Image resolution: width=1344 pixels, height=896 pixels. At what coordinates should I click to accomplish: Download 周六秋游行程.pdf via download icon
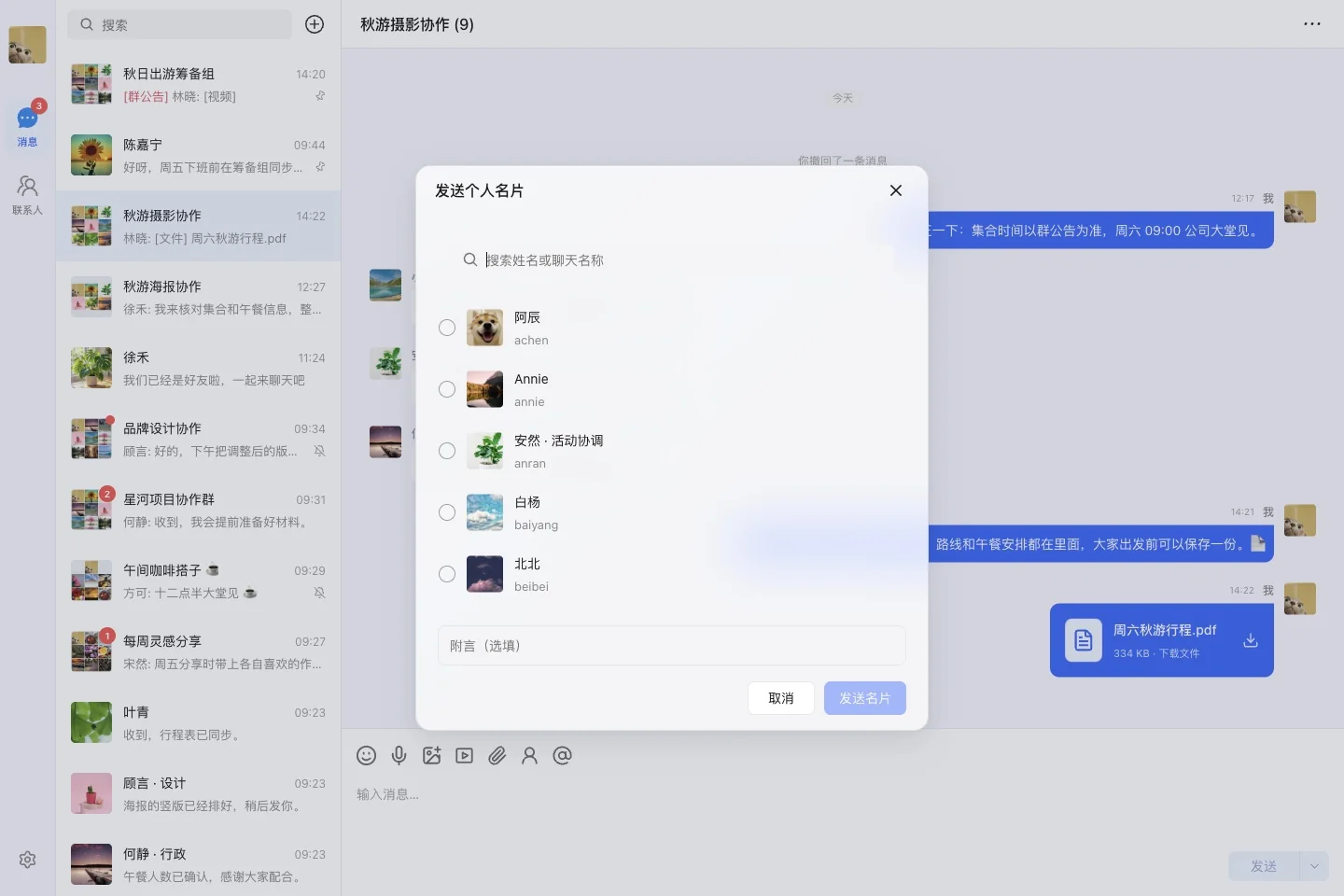tap(1251, 640)
